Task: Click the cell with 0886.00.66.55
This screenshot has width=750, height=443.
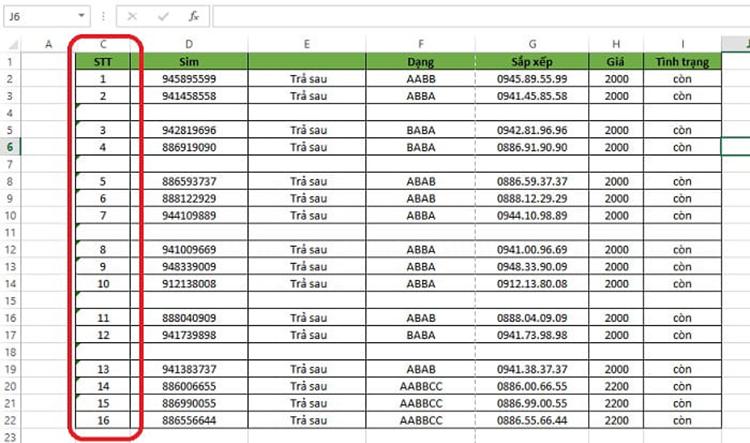Action: (x=532, y=386)
